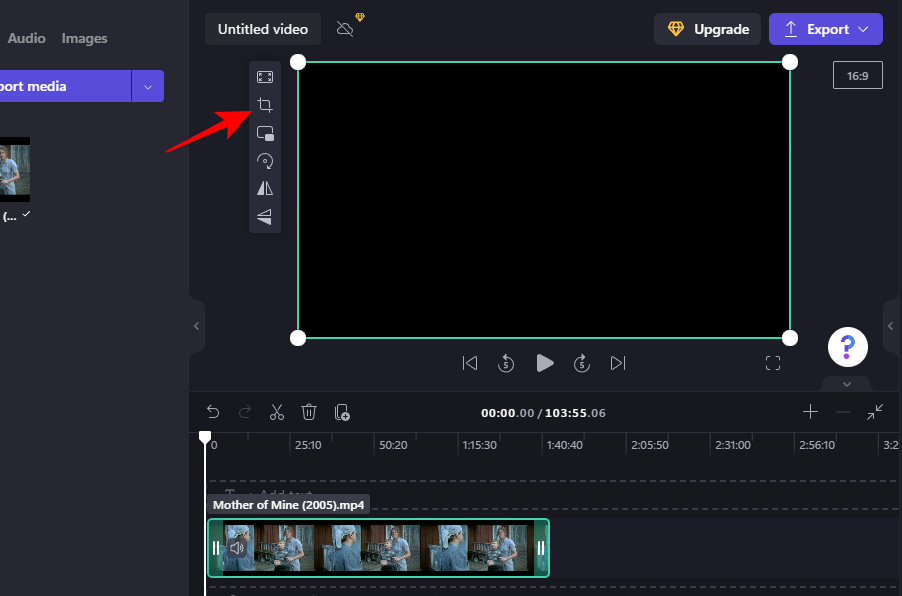Collapse the left media panel
Image resolution: width=902 pixels, height=596 pixels.
(196, 325)
